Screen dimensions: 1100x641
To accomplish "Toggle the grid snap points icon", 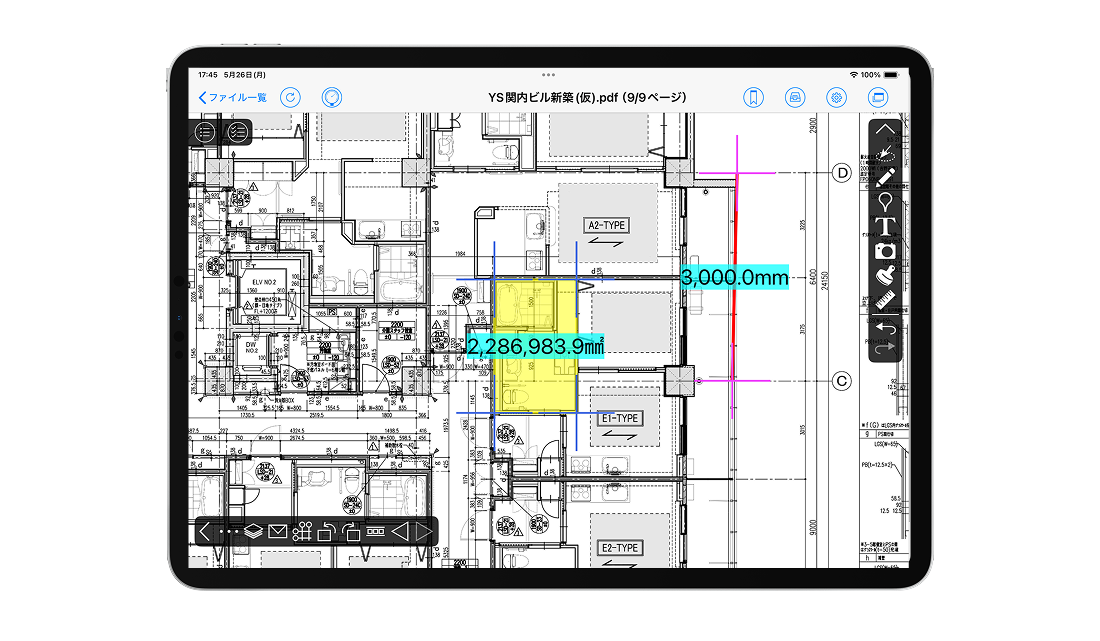I will [x=303, y=532].
